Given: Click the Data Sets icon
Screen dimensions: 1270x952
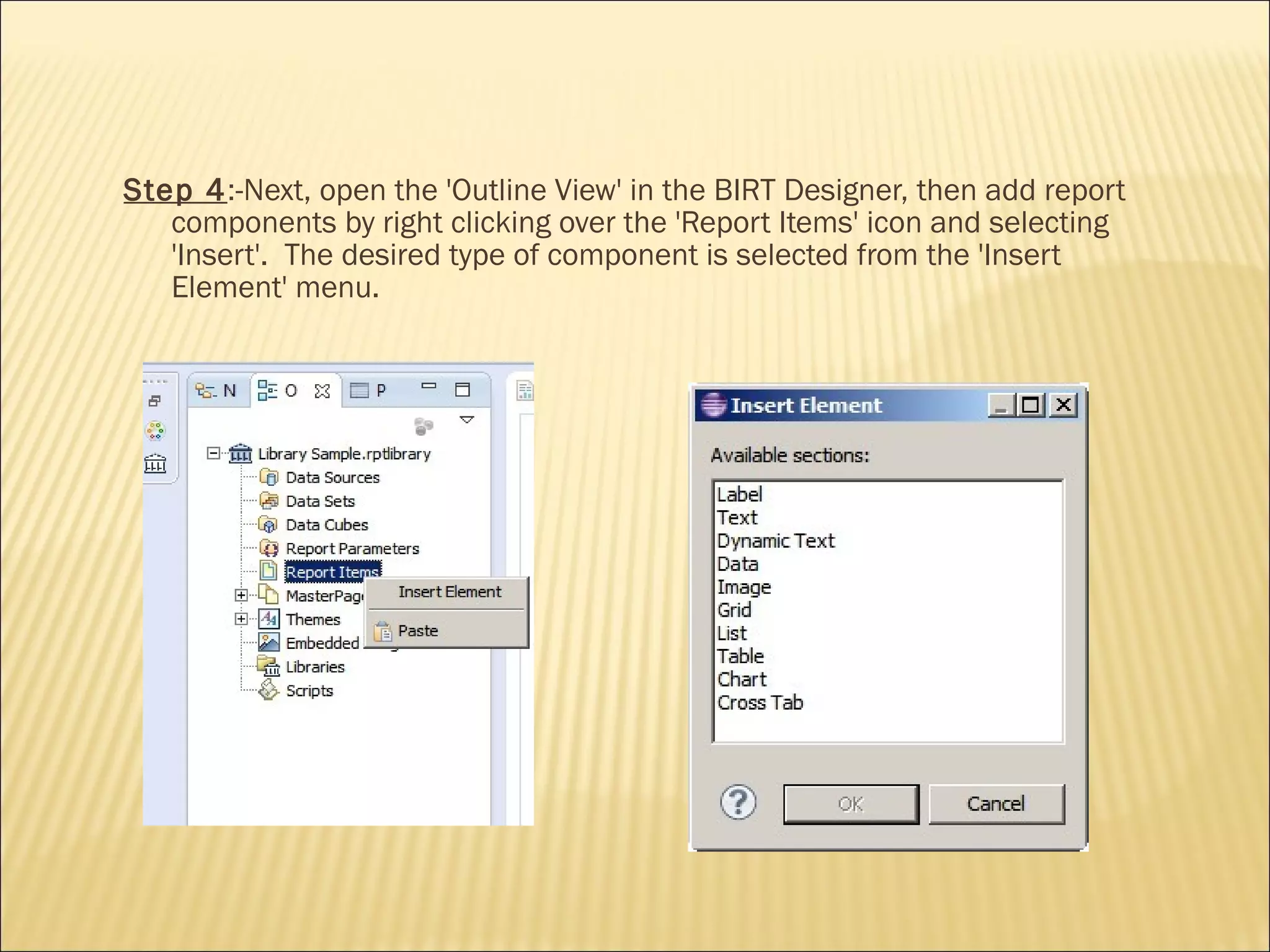Looking at the screenshot, I should click(x=269, y=501).
